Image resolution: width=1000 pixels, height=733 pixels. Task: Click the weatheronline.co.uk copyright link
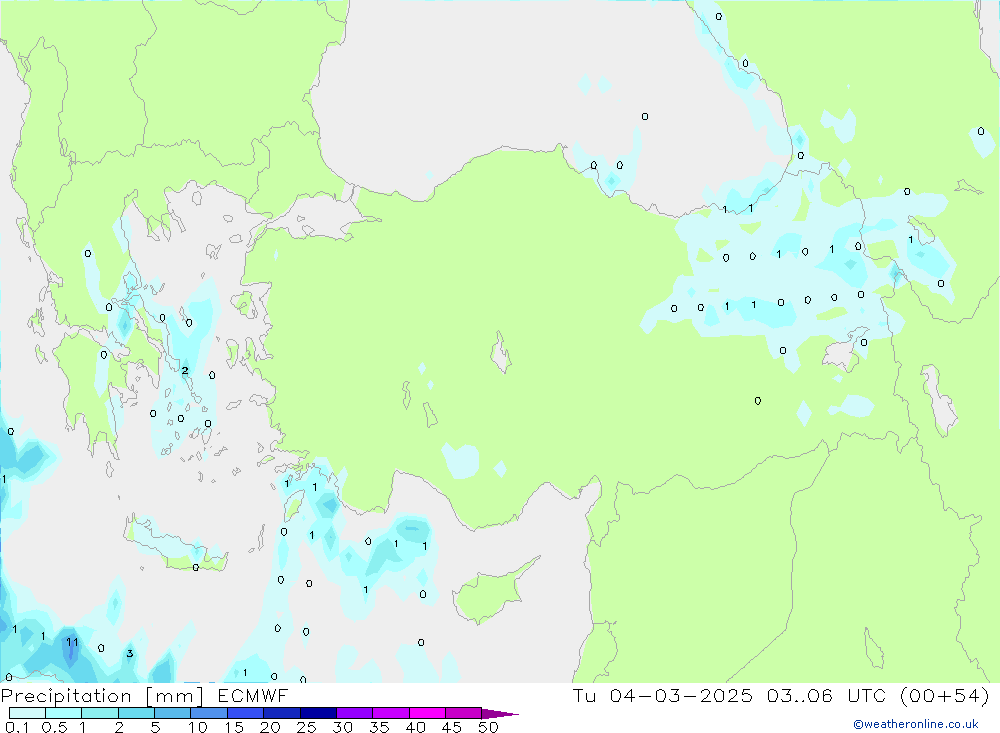click(x=915, y=724)
